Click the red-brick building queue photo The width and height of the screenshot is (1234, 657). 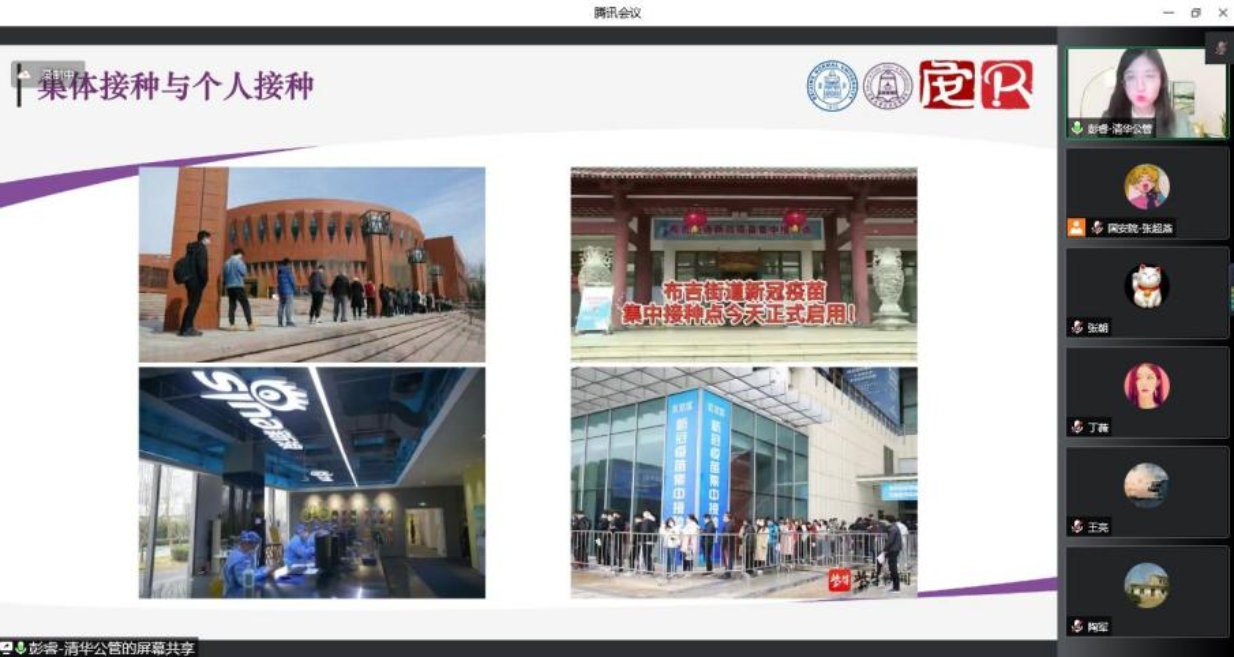pyautogui.click(x=312, y=264)
